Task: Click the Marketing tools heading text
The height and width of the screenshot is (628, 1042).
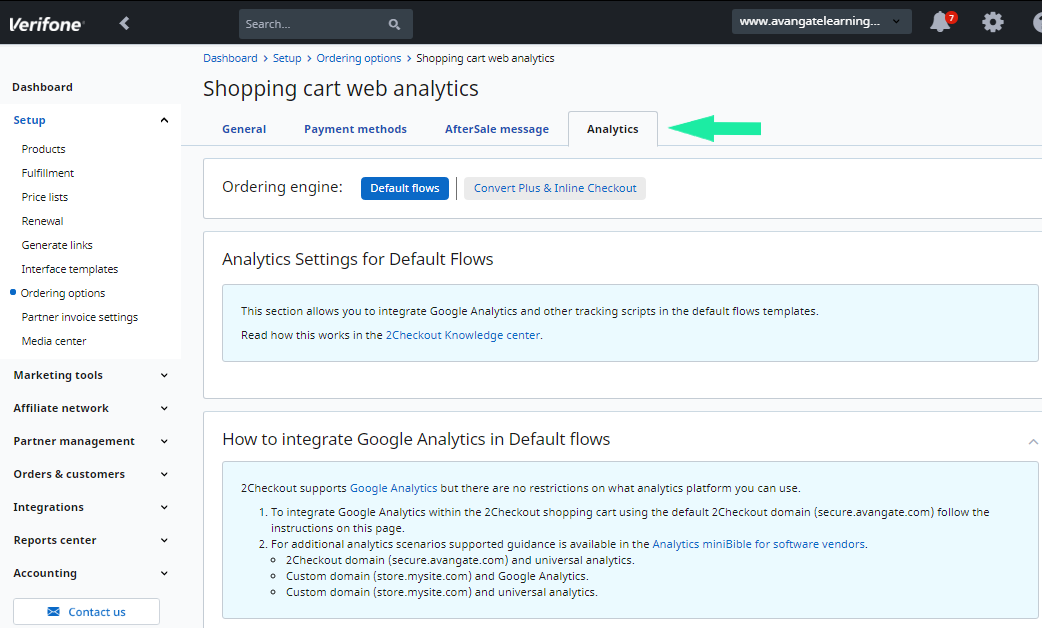Action: coord(58,375)
